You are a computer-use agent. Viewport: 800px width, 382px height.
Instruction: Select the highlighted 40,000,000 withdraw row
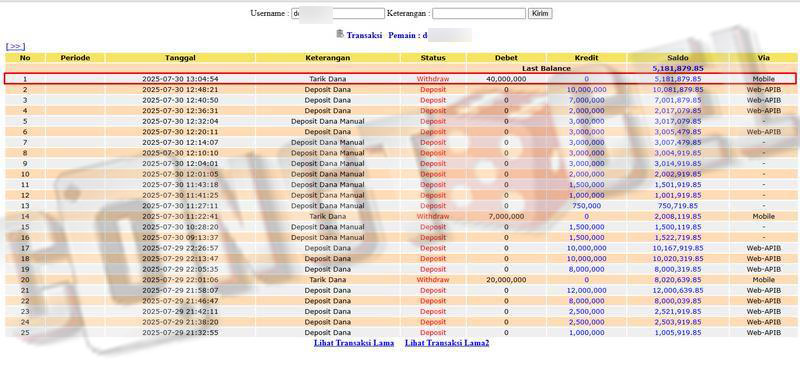point(400,79)
